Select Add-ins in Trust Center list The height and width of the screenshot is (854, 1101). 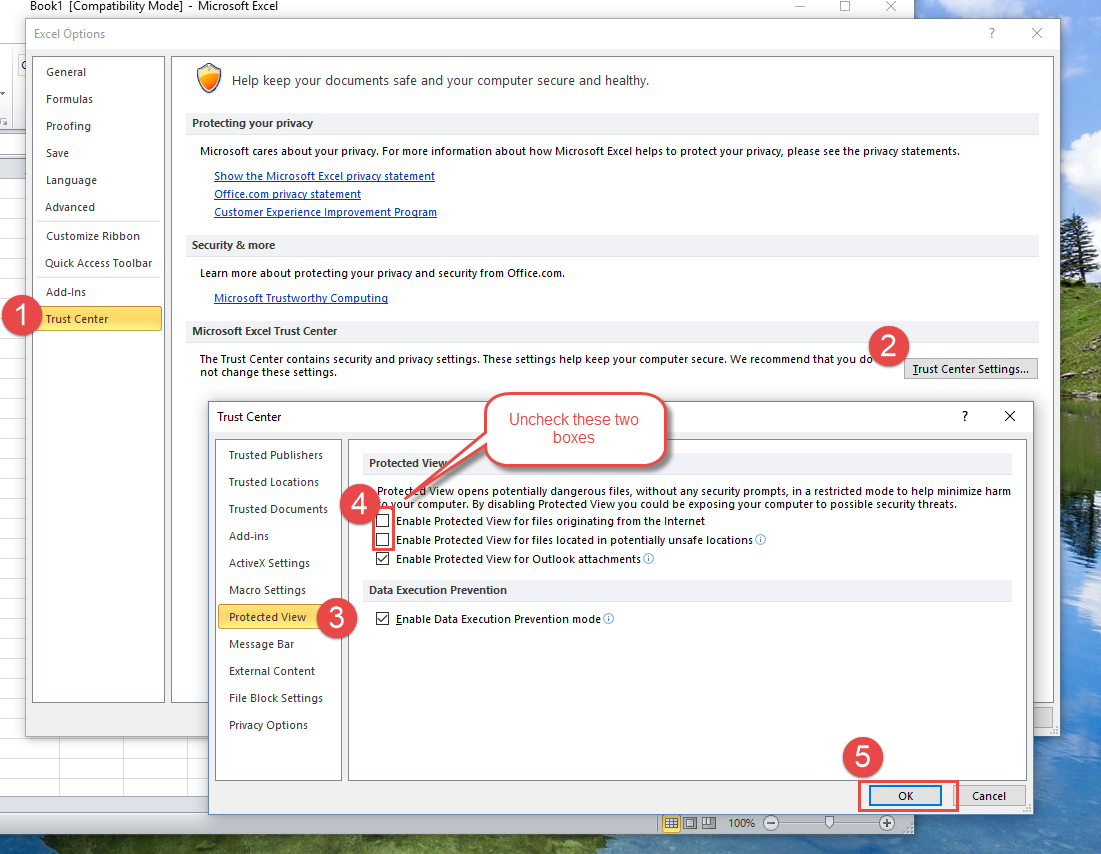click(278, 536)
